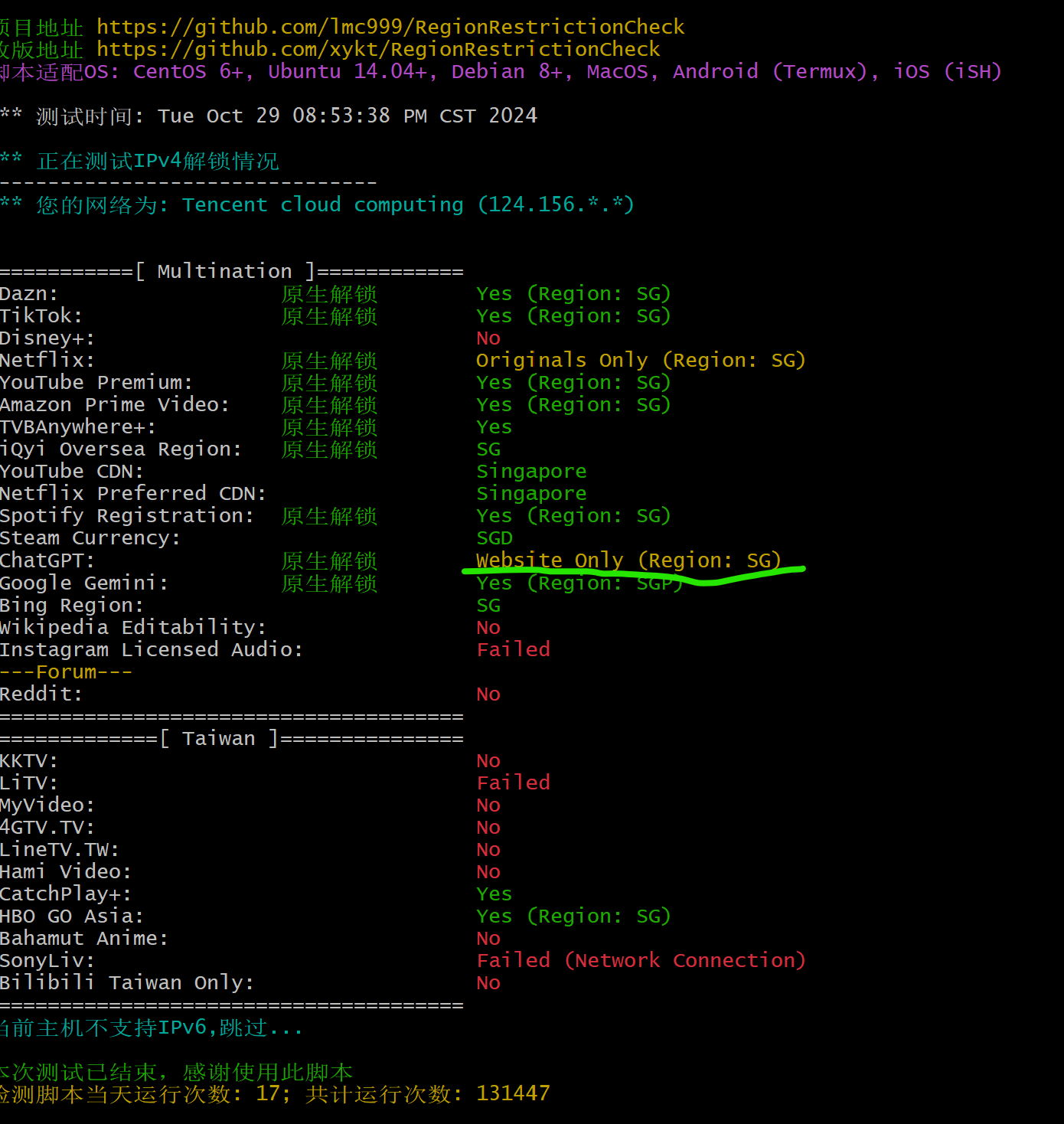The image size is (1064, 1124).
Task: Click the TVBAnywhere+ label
Action: [78, 427]
